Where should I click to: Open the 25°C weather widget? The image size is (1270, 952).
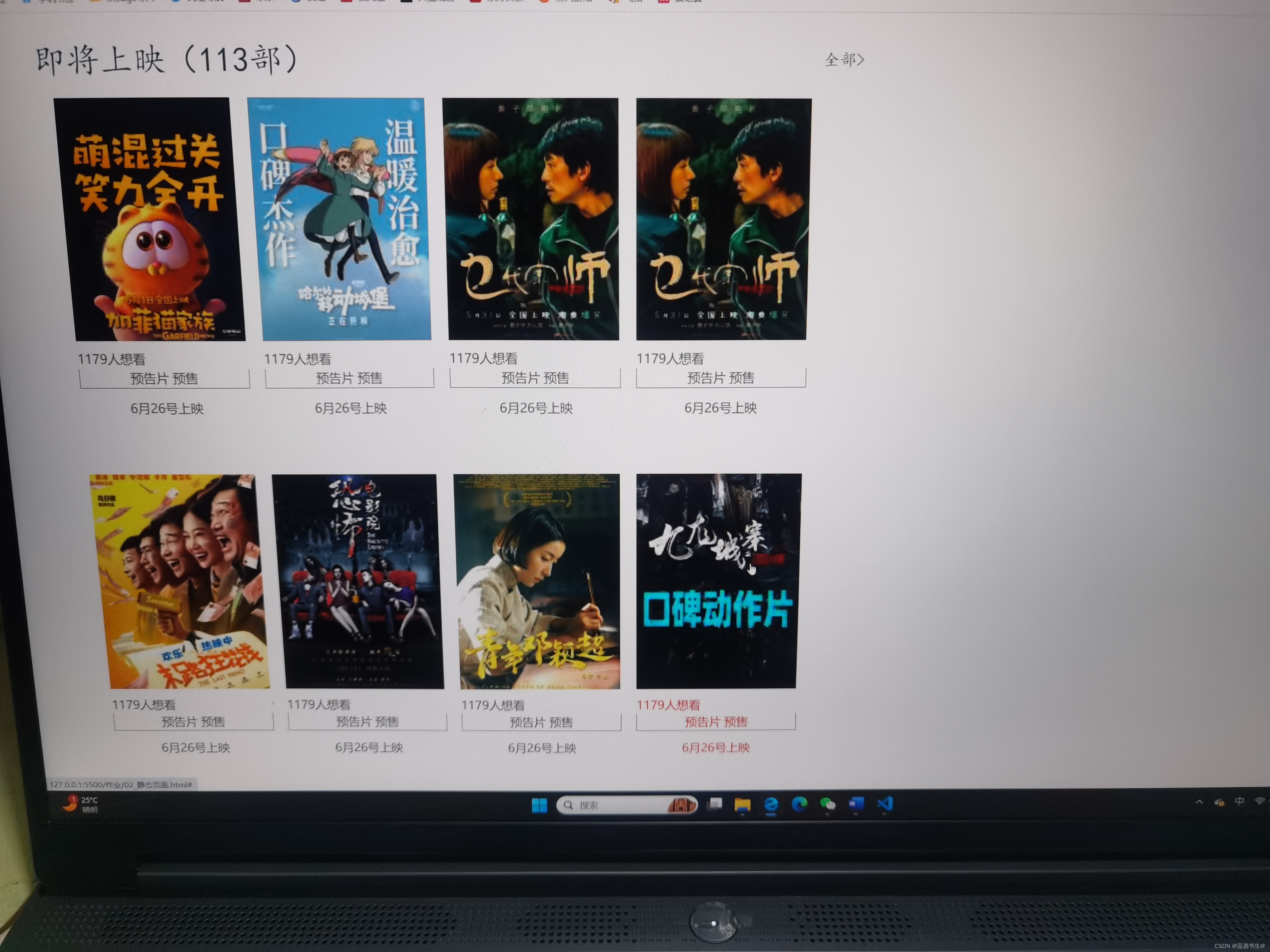[80, 804]
